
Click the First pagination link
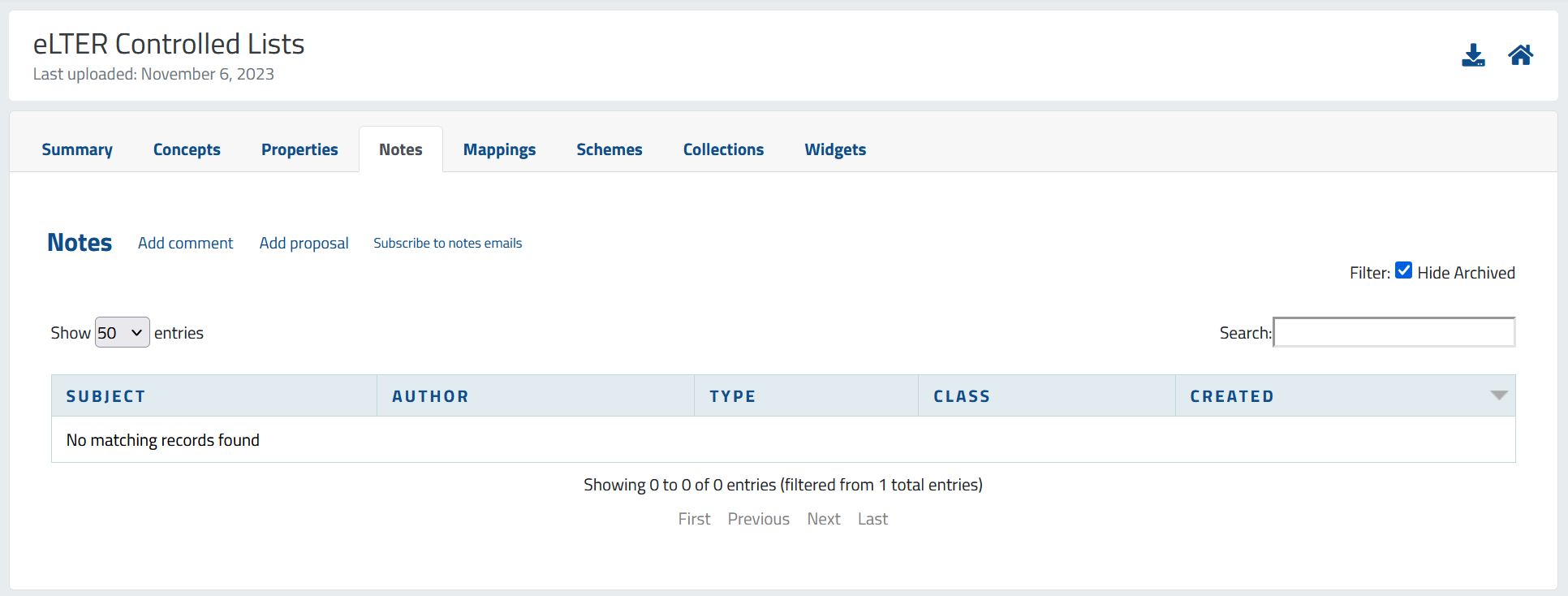694,519
